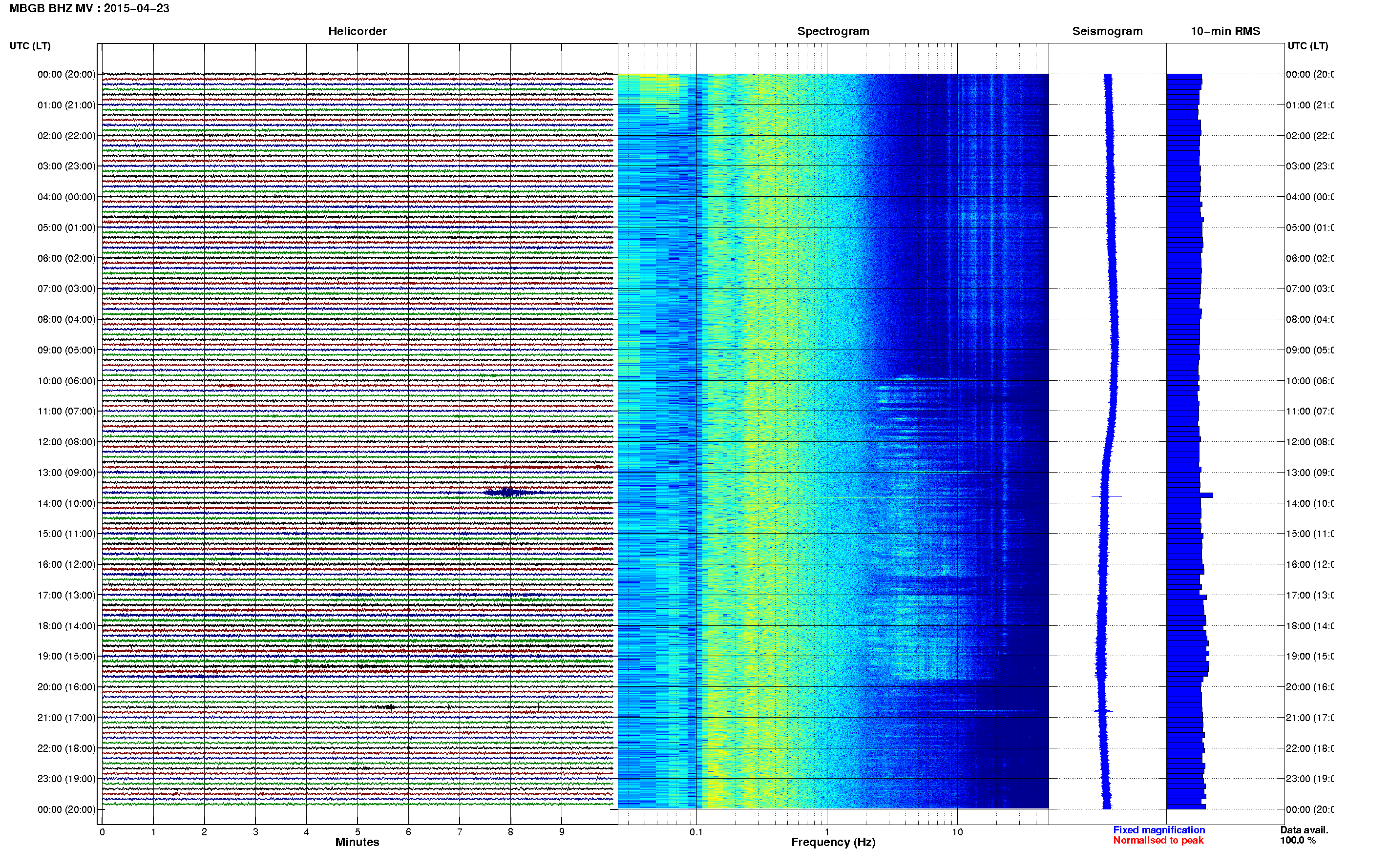Click the '10' frequency tick label
This screenshot has width=1389, height=868.
[x=957, y=832]
